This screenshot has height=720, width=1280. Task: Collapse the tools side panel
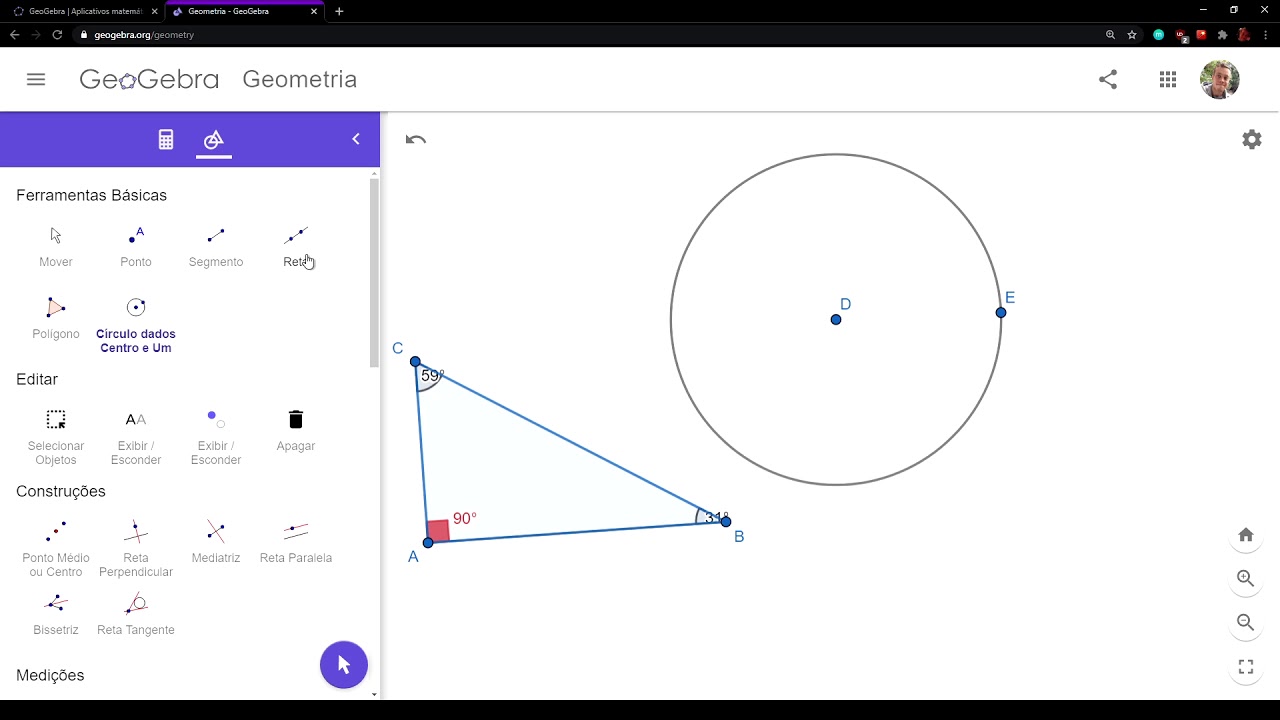tap(355, 139)
